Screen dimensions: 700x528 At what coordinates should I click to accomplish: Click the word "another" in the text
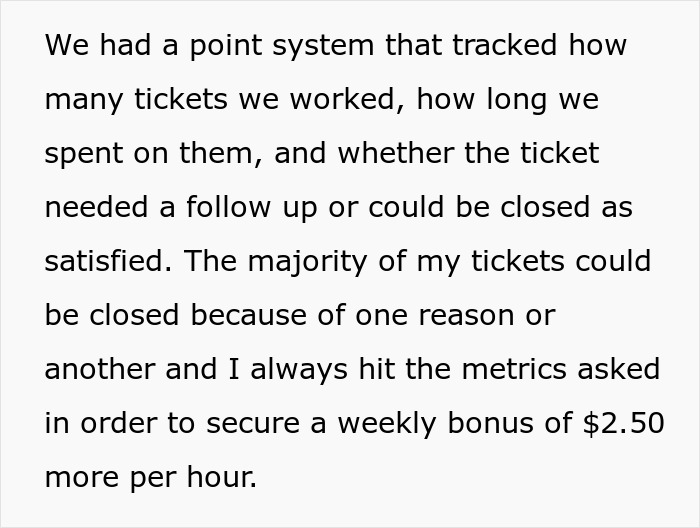tap(100, 369)
